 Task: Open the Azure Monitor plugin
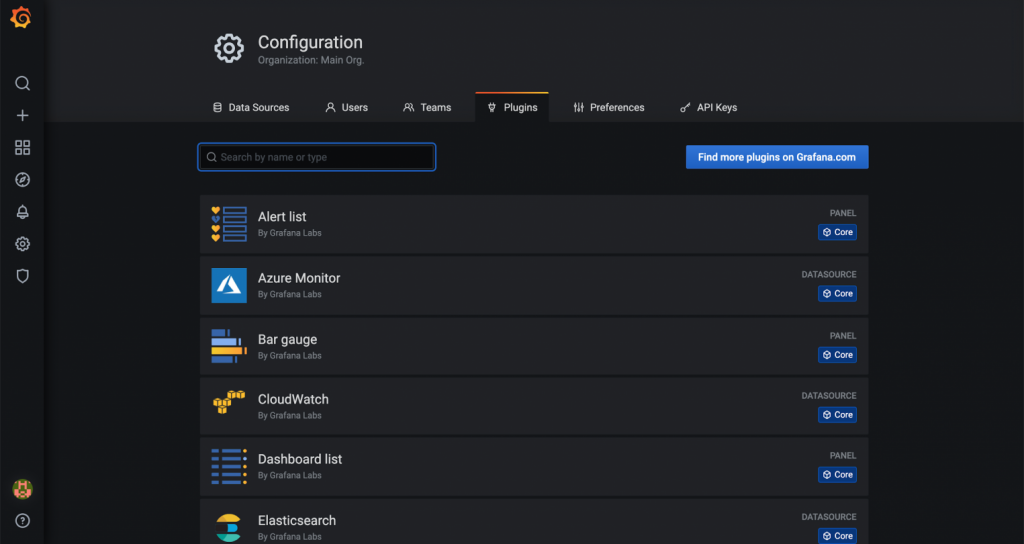(299, 278)
